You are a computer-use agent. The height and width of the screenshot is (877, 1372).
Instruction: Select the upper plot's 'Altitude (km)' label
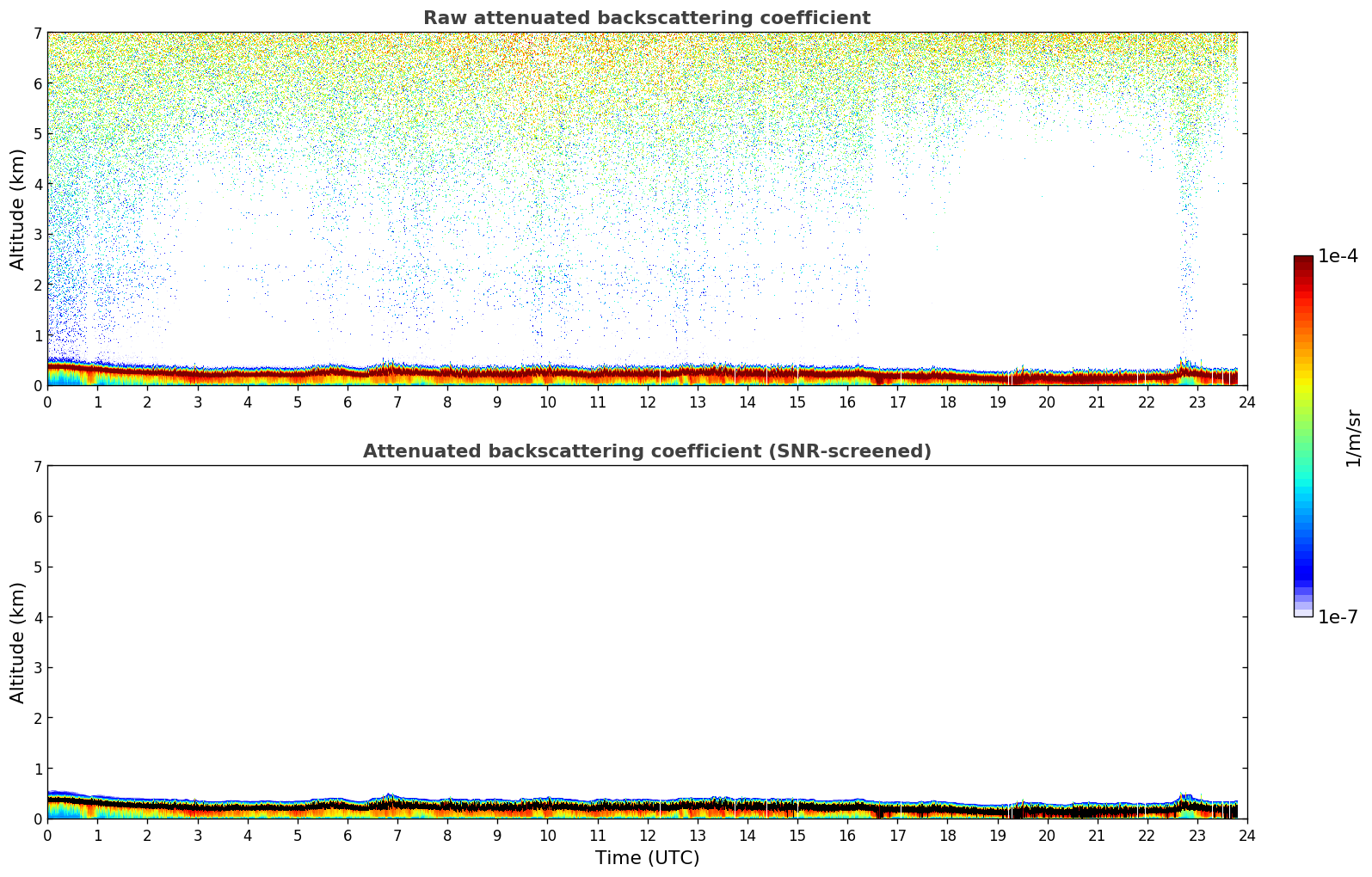(18, 209)
